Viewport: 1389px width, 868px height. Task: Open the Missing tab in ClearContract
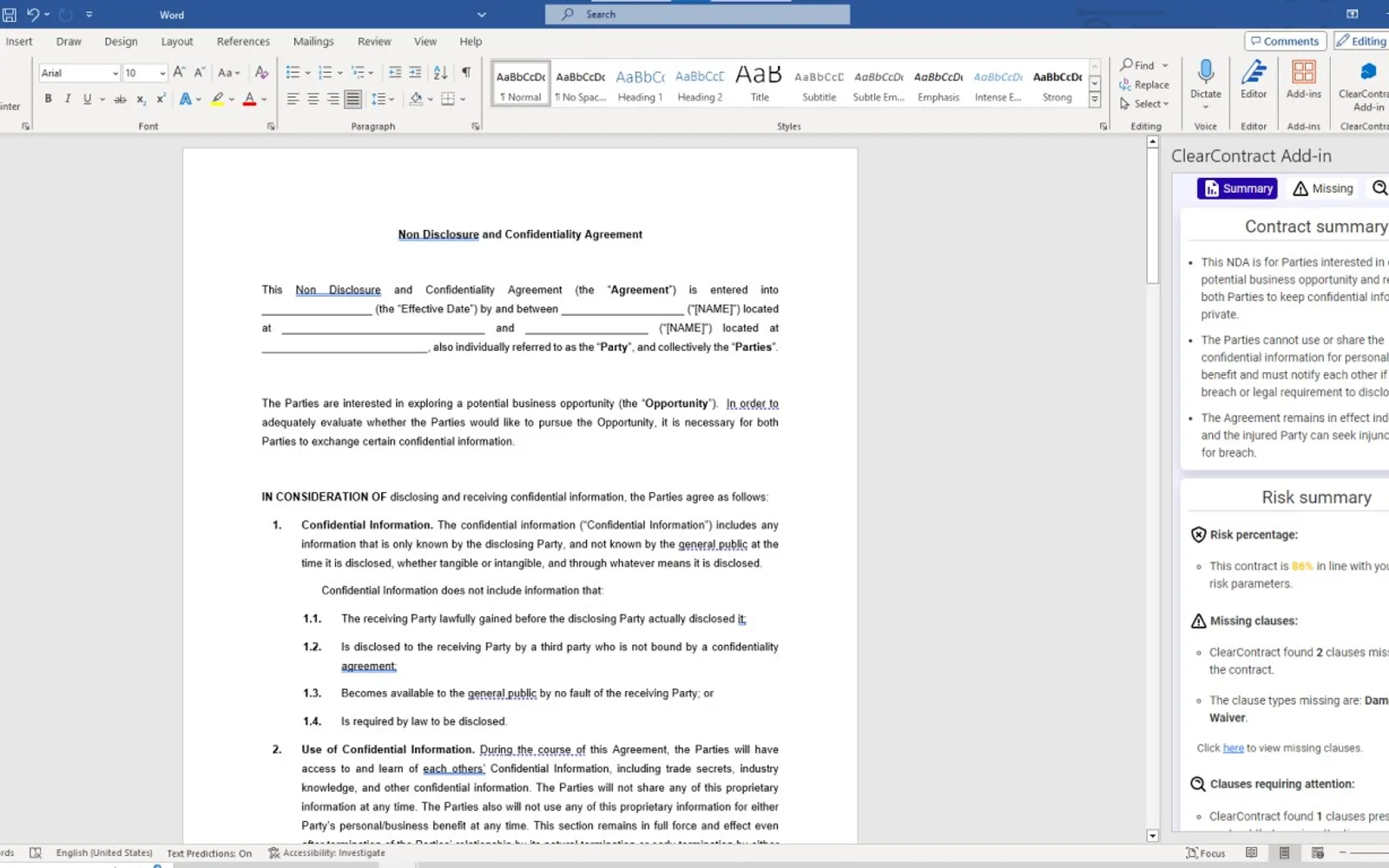pyautogui.click(x=1323, y=188)
